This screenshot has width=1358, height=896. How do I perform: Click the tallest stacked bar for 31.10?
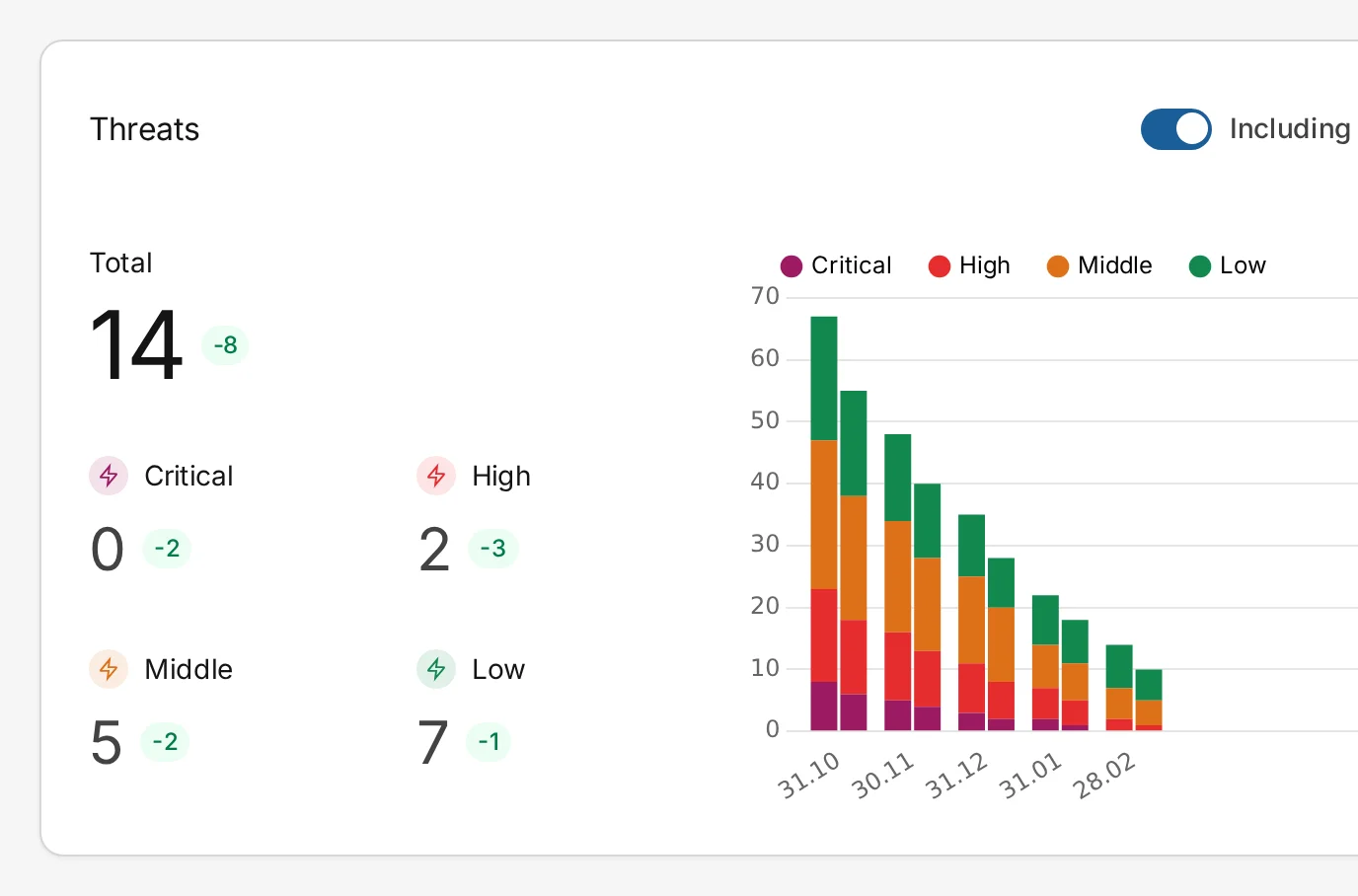[823, 523]
